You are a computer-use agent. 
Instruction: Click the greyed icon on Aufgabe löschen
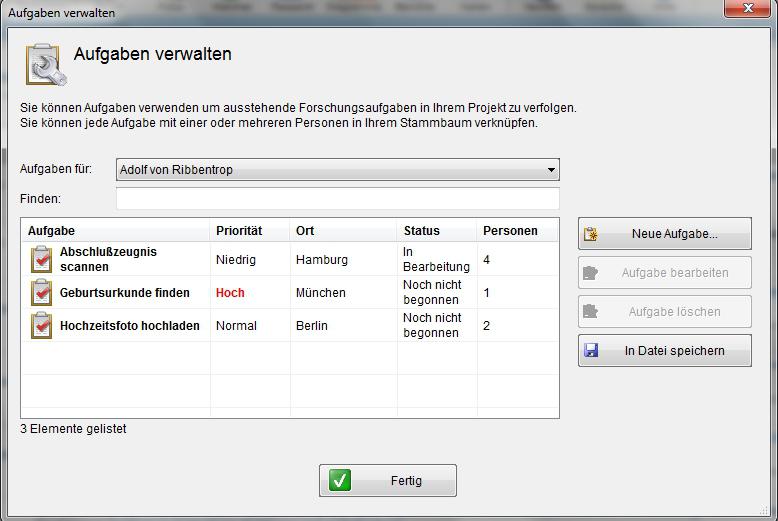point(590,312)
